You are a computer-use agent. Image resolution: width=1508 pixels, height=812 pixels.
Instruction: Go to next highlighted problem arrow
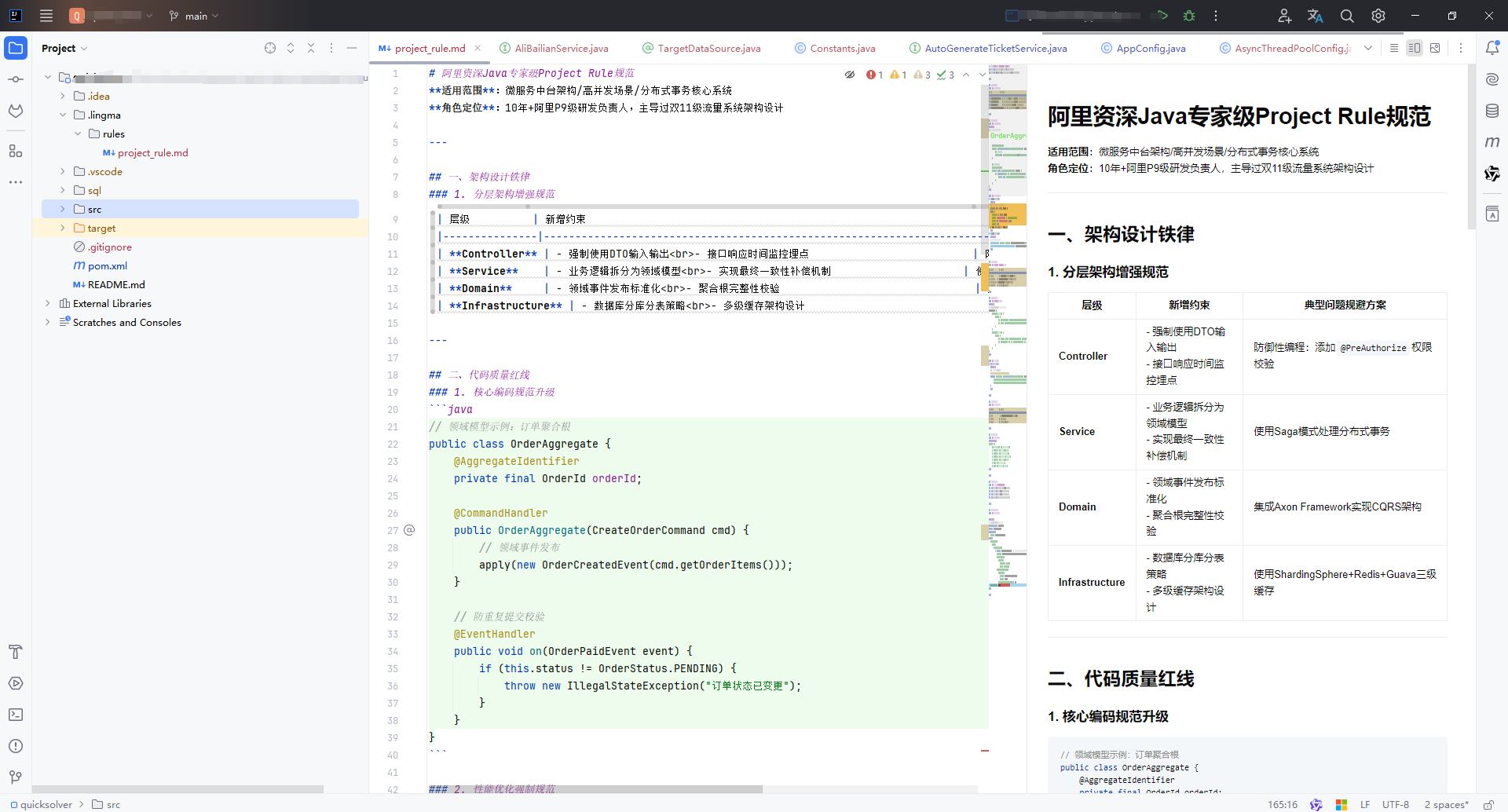[x=982, y=75]
